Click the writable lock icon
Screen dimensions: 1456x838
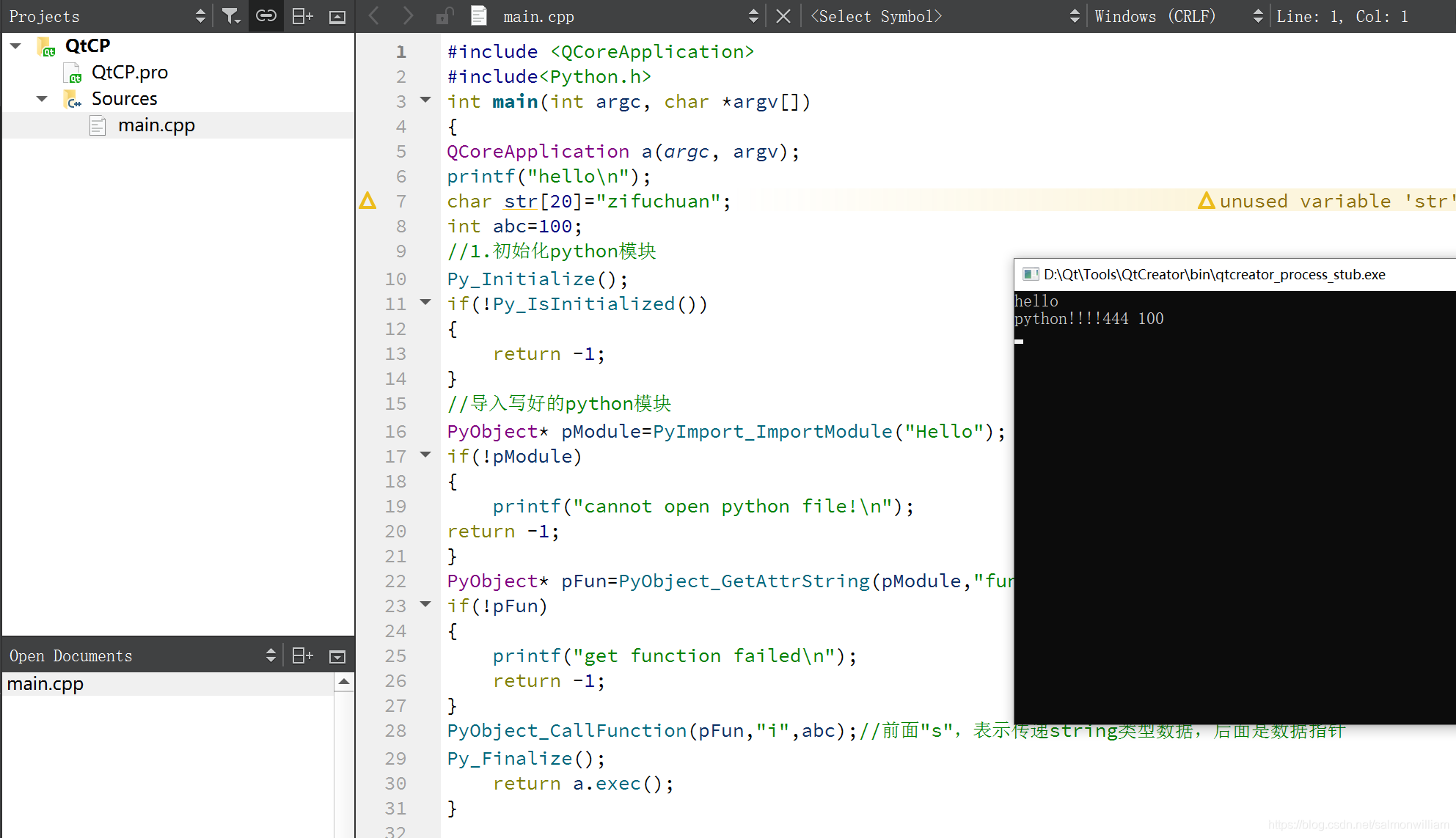[x=445, y=16]
